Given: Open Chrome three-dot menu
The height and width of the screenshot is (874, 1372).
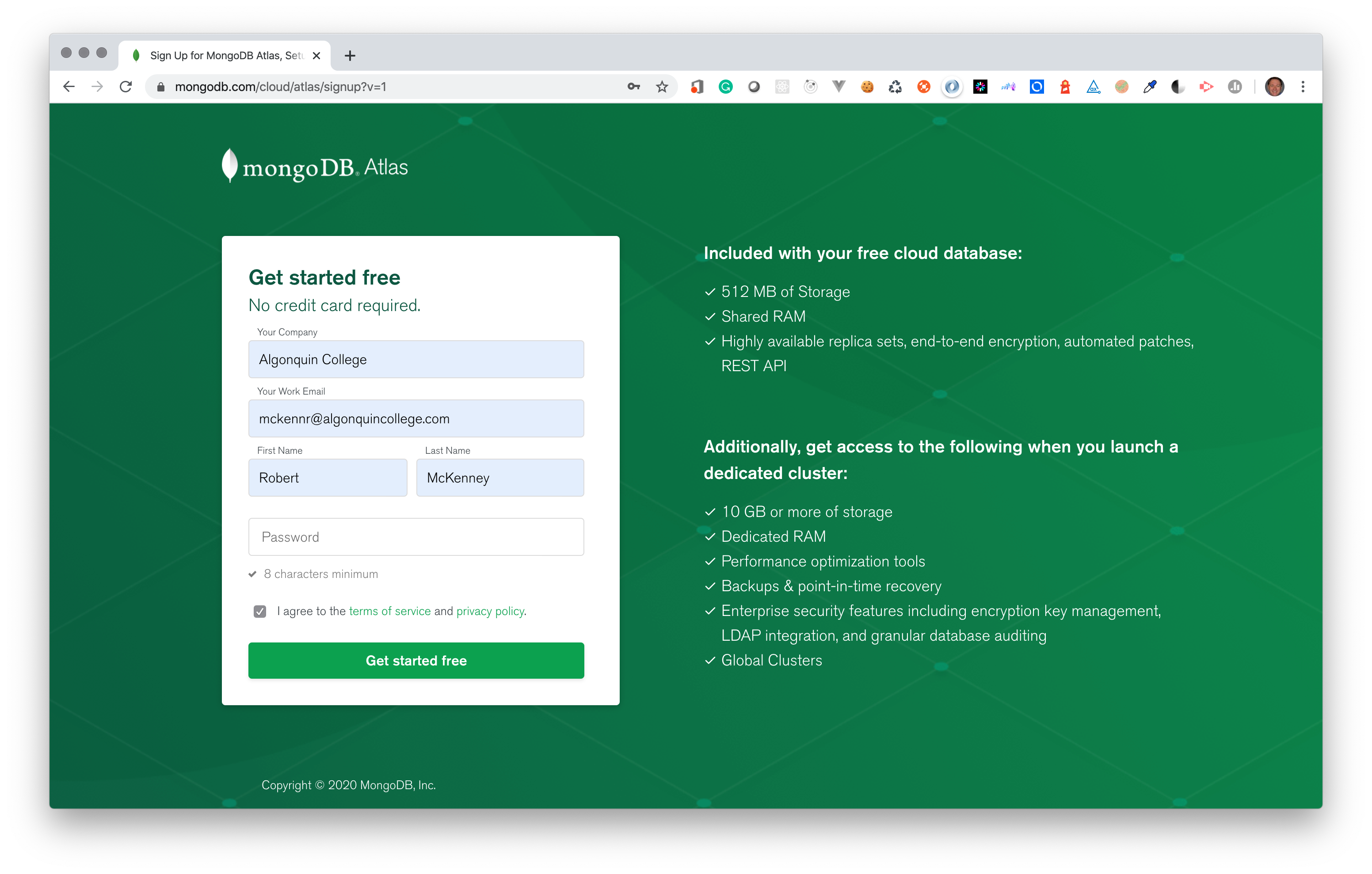Looking at the screenshot, I should point(1303,87).
